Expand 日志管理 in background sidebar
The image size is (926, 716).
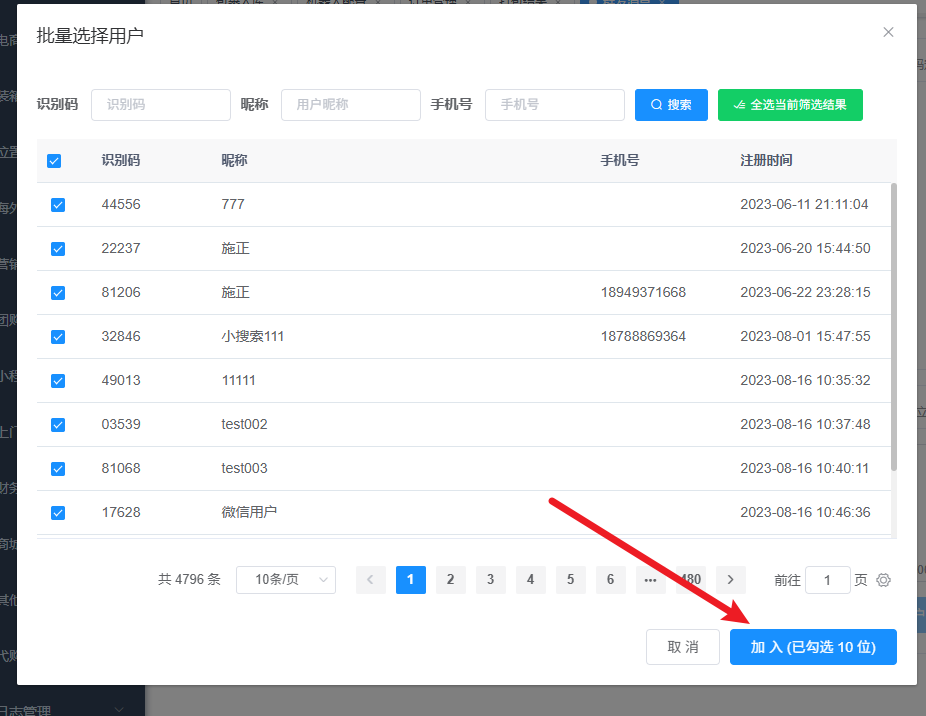(118, 710)
